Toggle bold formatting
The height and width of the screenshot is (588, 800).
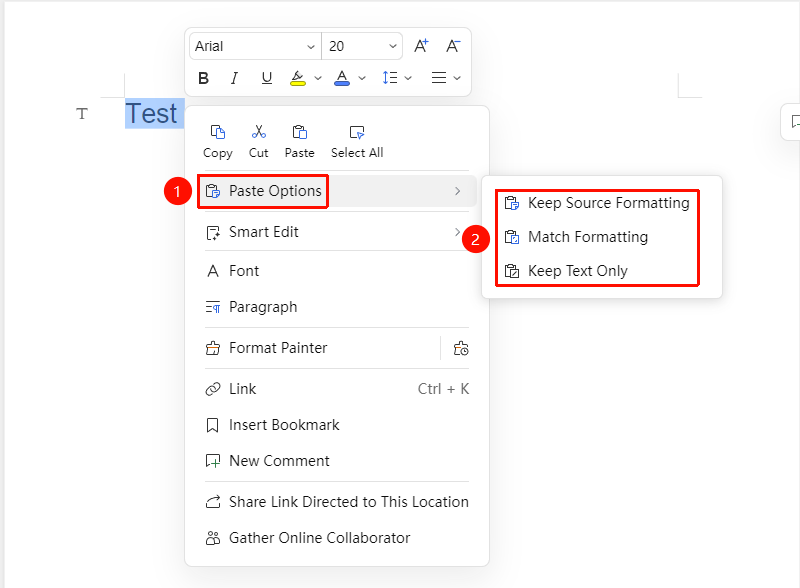(203, 78)
